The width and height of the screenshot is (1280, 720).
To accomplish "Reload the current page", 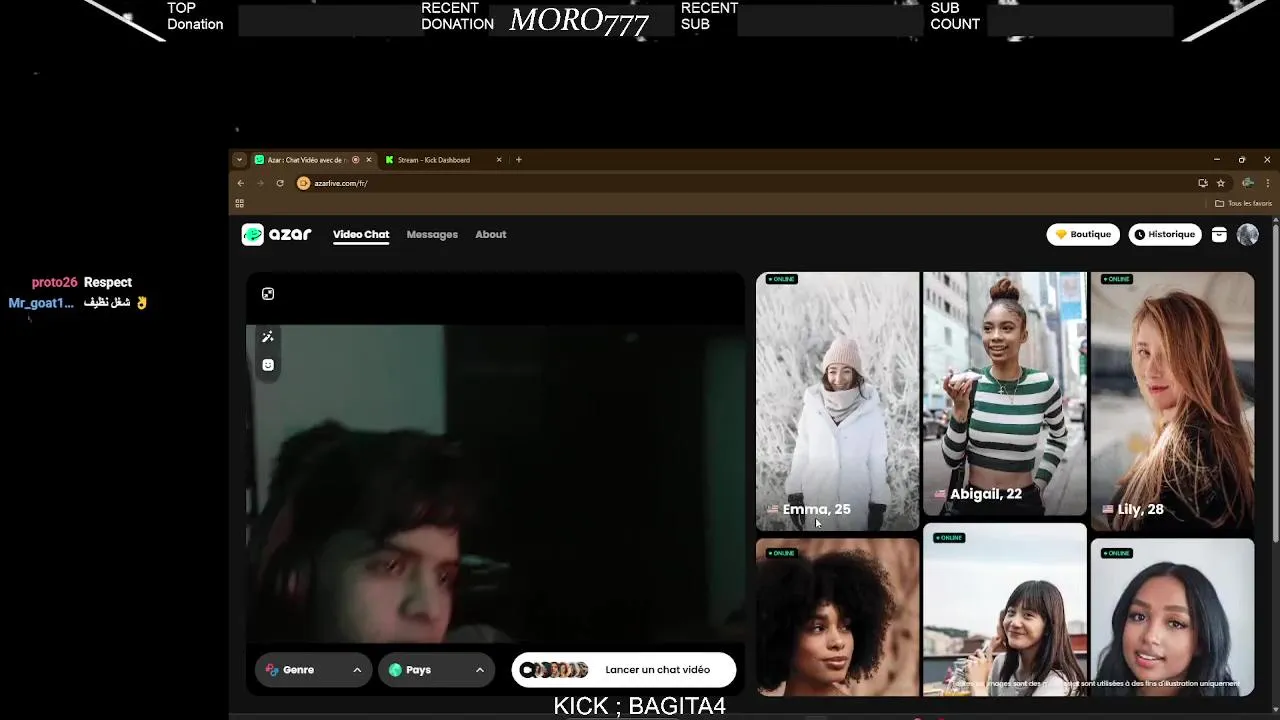I will click(x=280, y=183).
